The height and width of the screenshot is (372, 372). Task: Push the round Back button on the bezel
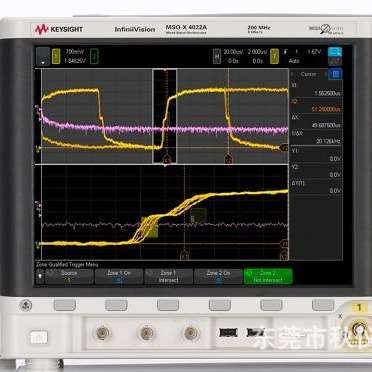point(26,305)
